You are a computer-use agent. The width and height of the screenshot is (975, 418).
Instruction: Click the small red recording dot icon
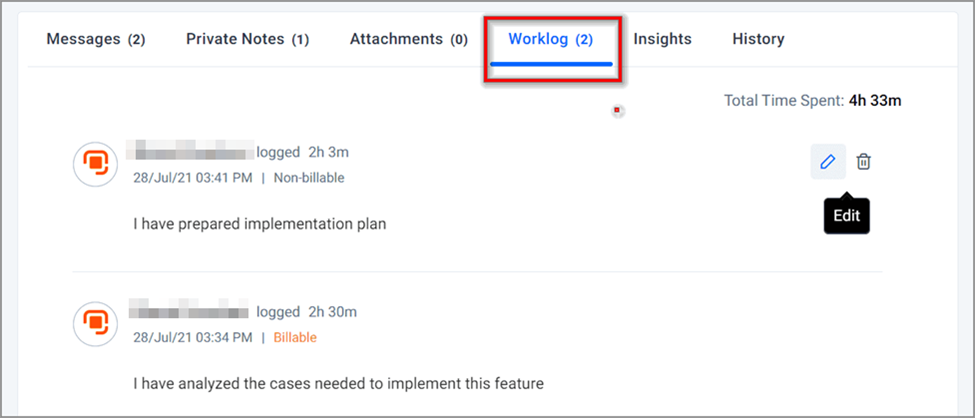pyautogui.click(x=617, y=111)
